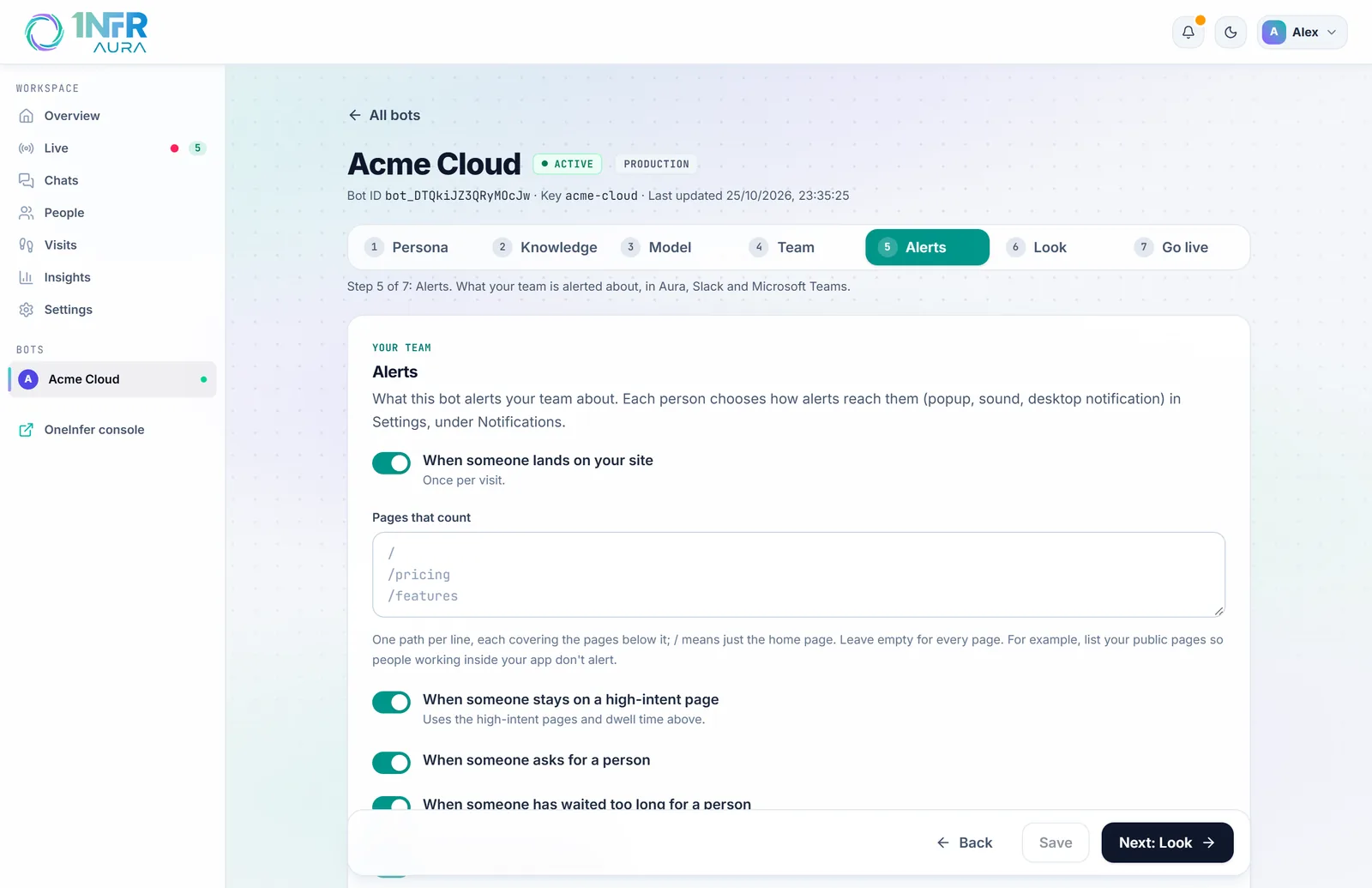Click the Overview home icon
Image resolution: width=1372 pixels, height=888 pixels.
[x=27, y=116]
